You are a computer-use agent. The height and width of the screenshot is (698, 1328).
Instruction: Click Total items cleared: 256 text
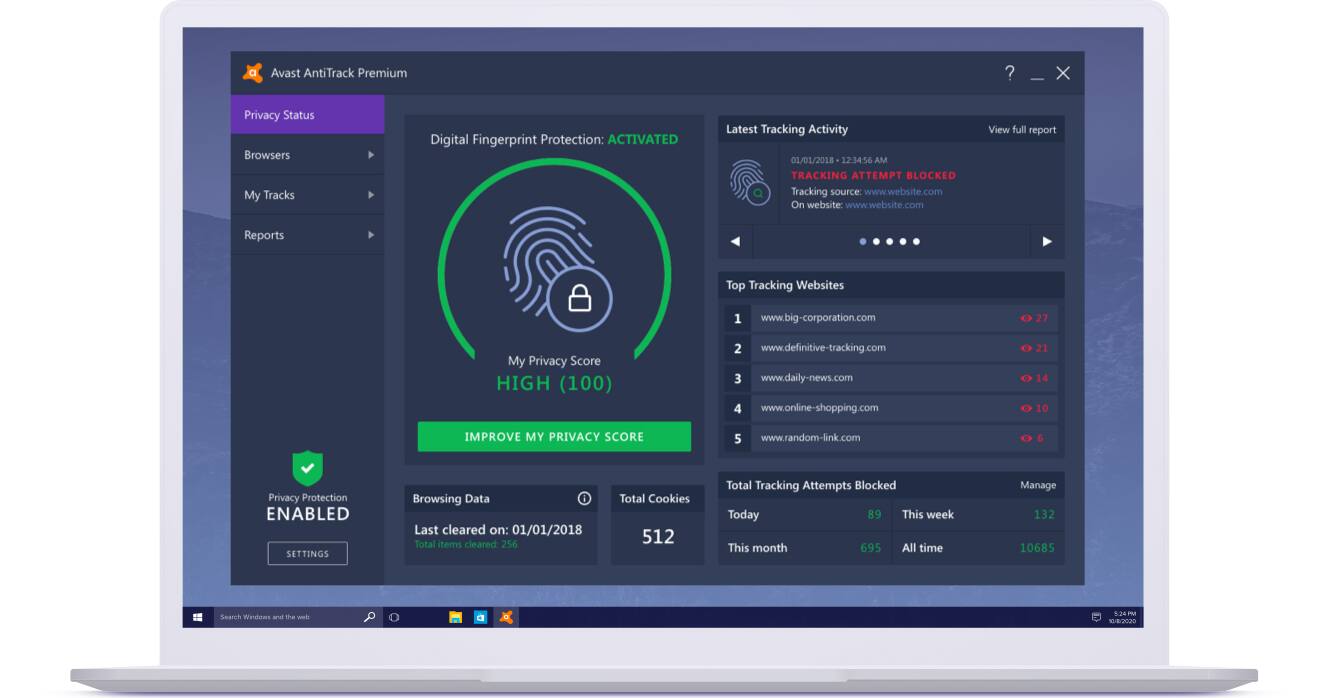[x=466, y=544]
